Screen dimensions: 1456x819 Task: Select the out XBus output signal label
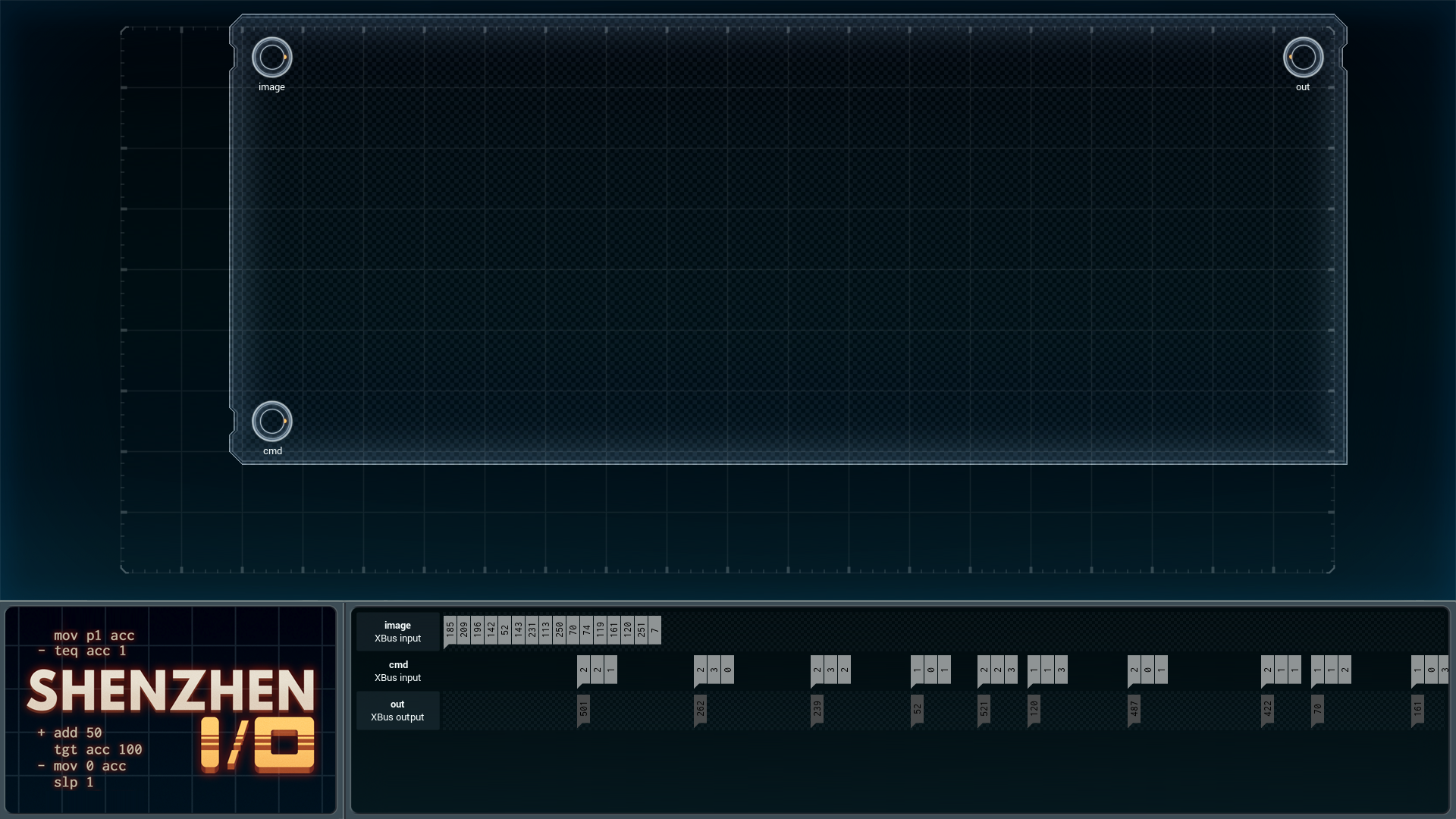[397, 711]
